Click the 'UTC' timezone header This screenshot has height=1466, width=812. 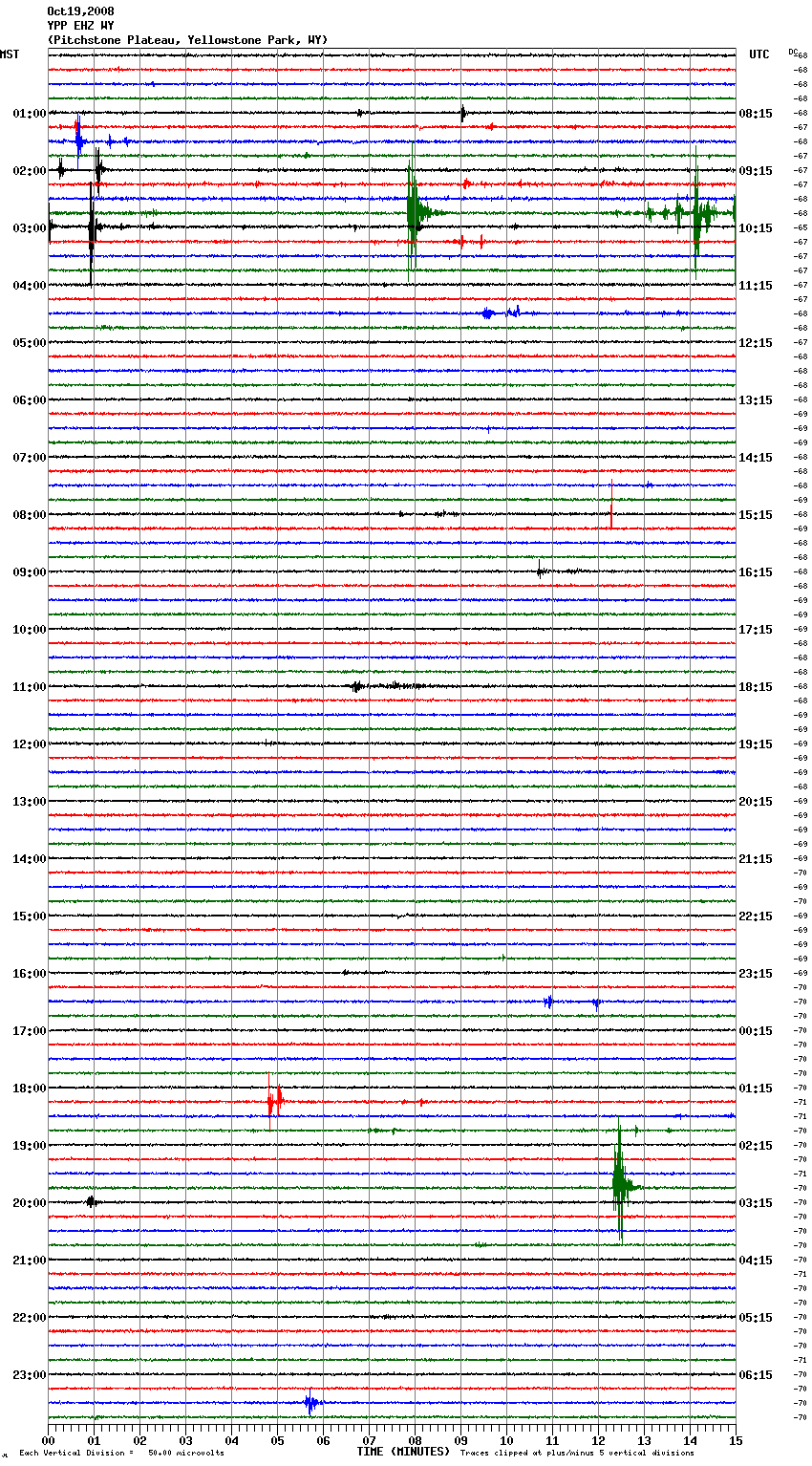759,54
